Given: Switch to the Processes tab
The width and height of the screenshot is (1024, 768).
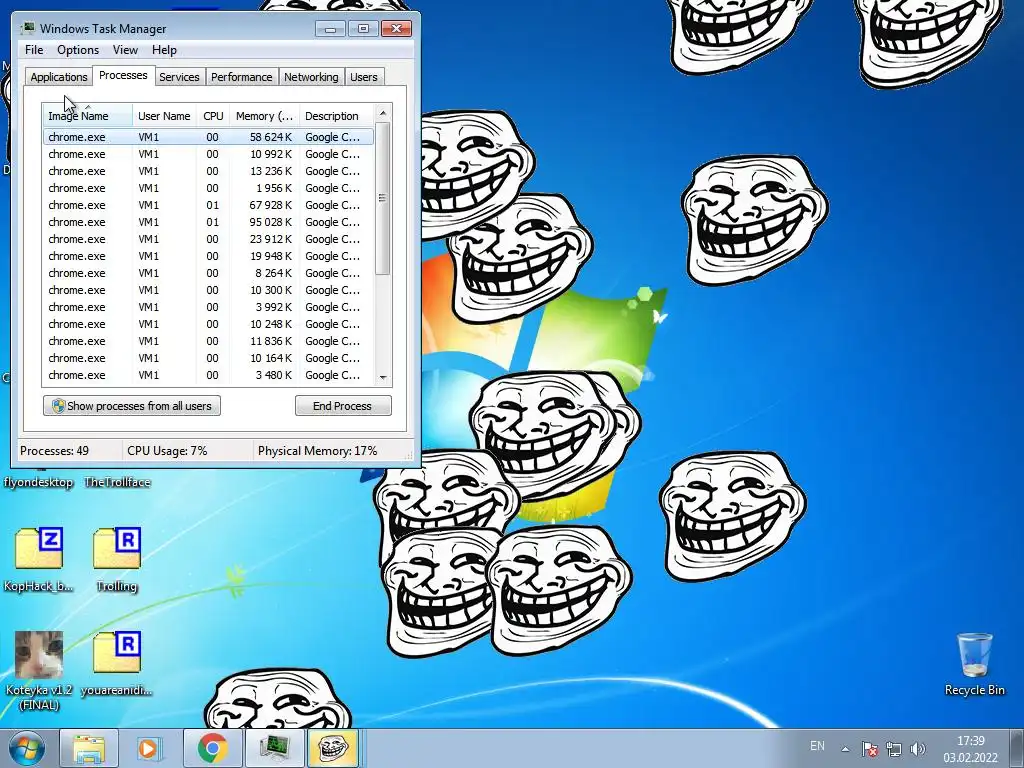Looking at the screenshot, I should point(123,75).
